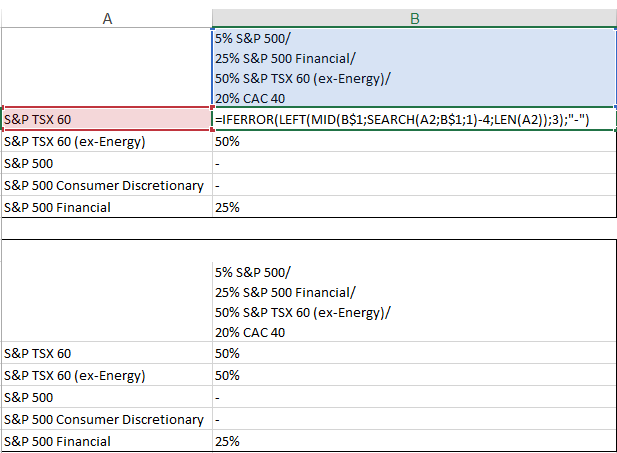Select the allocation text cell in lower table
The height and width of the screenshot is (453, 617).
tap(414, 301)
